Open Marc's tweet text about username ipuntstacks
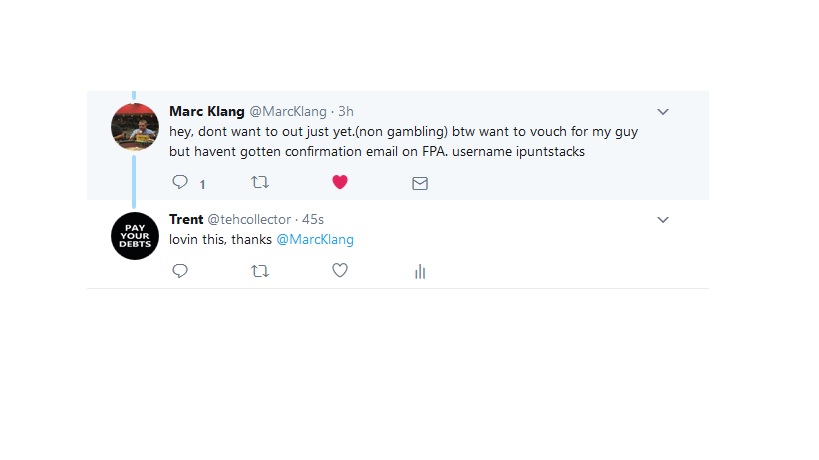Screen dimensions: 819x460 [403, 141]
